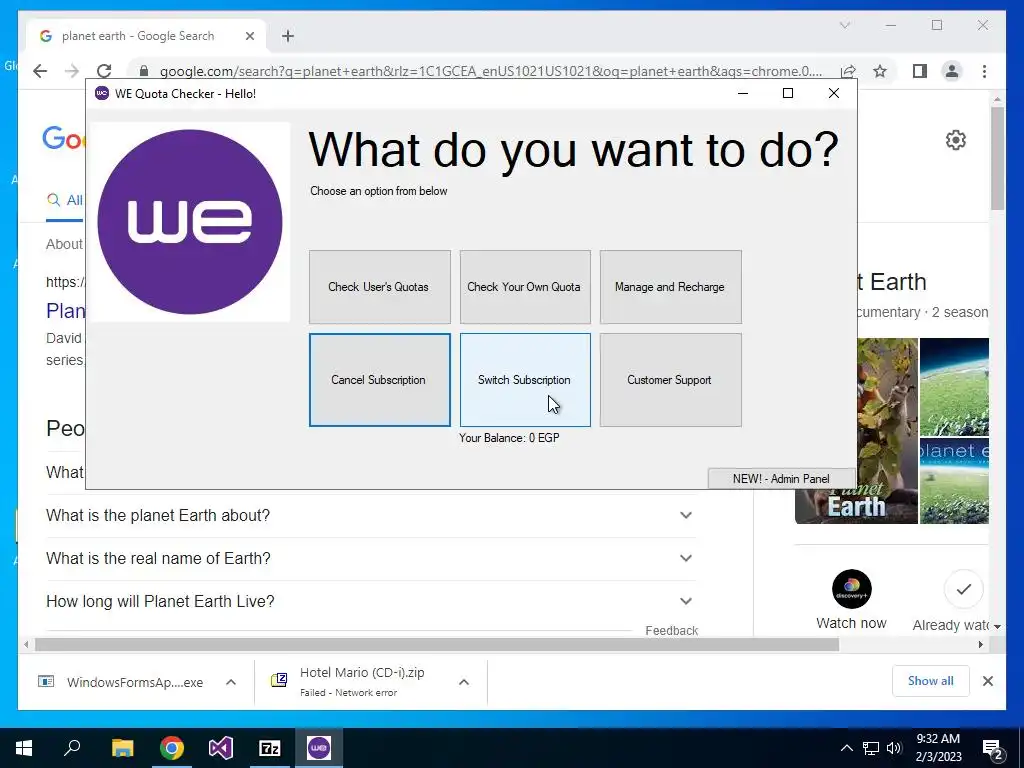Open volume control tray icon
Viewport: 1024px width, 768px height.
point(895,748)
